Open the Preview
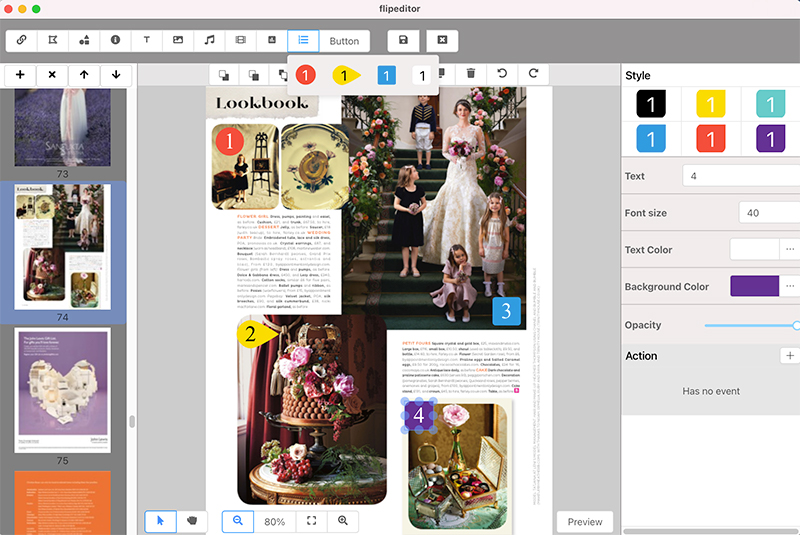This screenshot has width=800, height=535. click(585, 522)
